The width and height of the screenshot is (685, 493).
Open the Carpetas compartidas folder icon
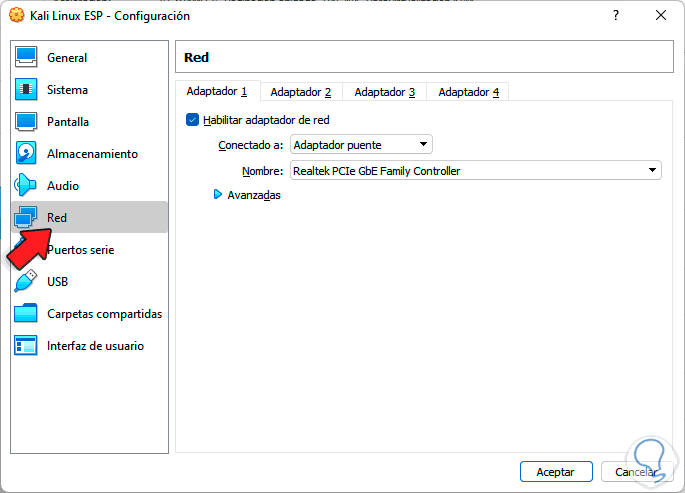pos(27,314)
